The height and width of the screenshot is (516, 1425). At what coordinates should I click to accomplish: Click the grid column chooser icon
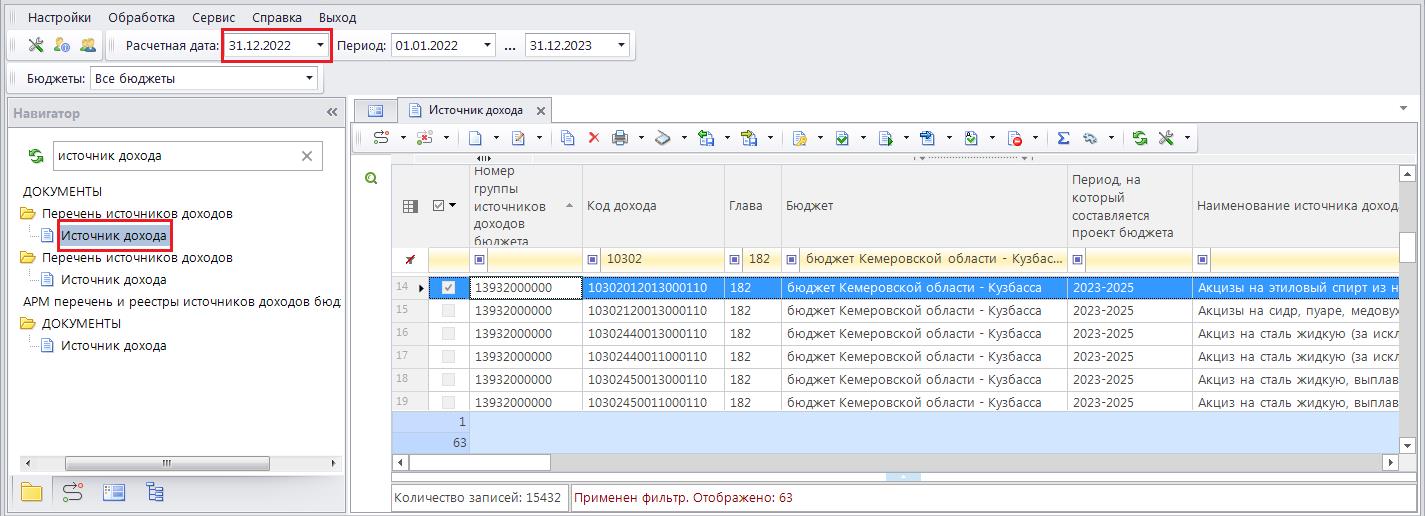click(x=410, y=206)
